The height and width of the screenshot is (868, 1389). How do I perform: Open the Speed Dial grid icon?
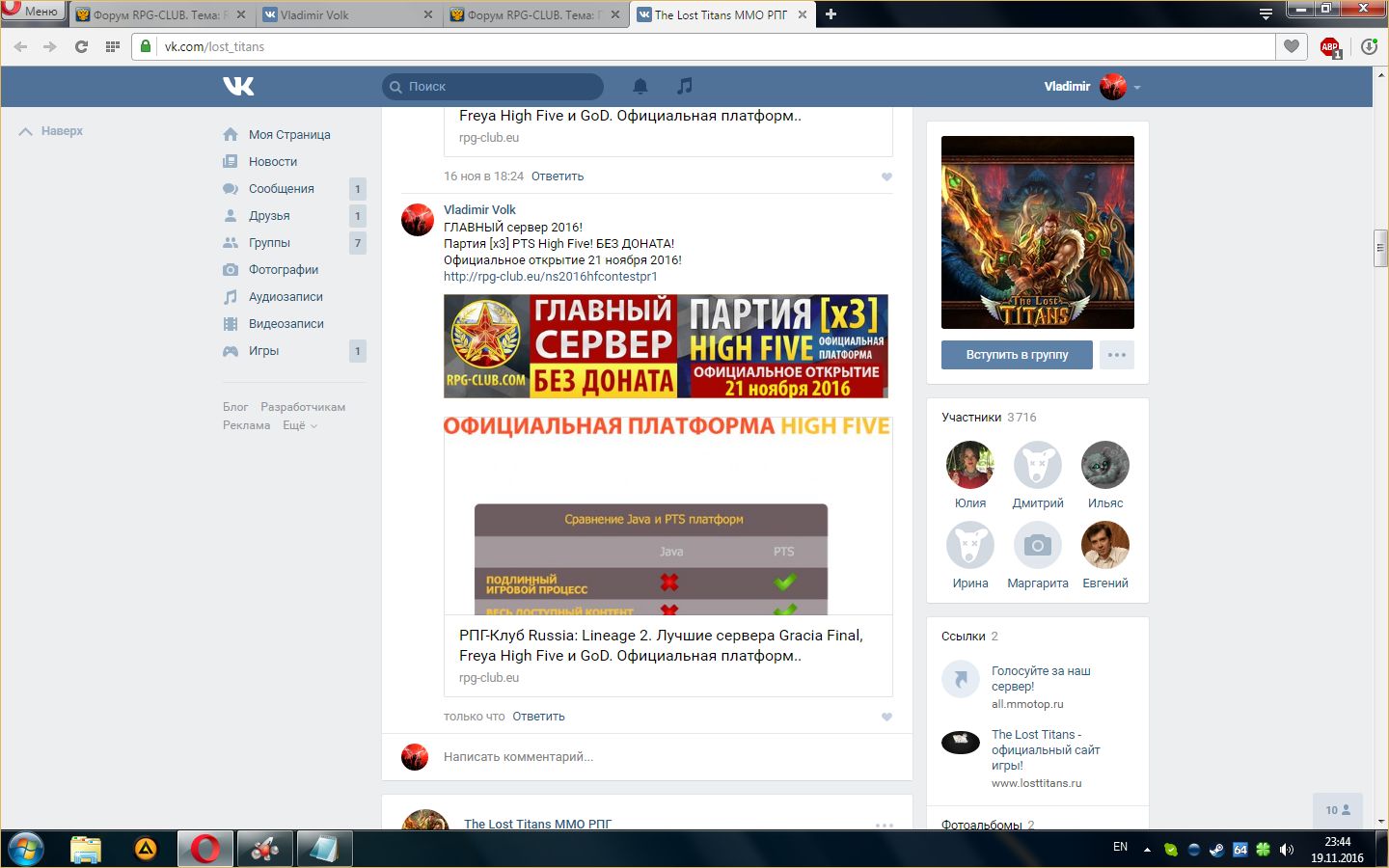click(x=113, y=46)
